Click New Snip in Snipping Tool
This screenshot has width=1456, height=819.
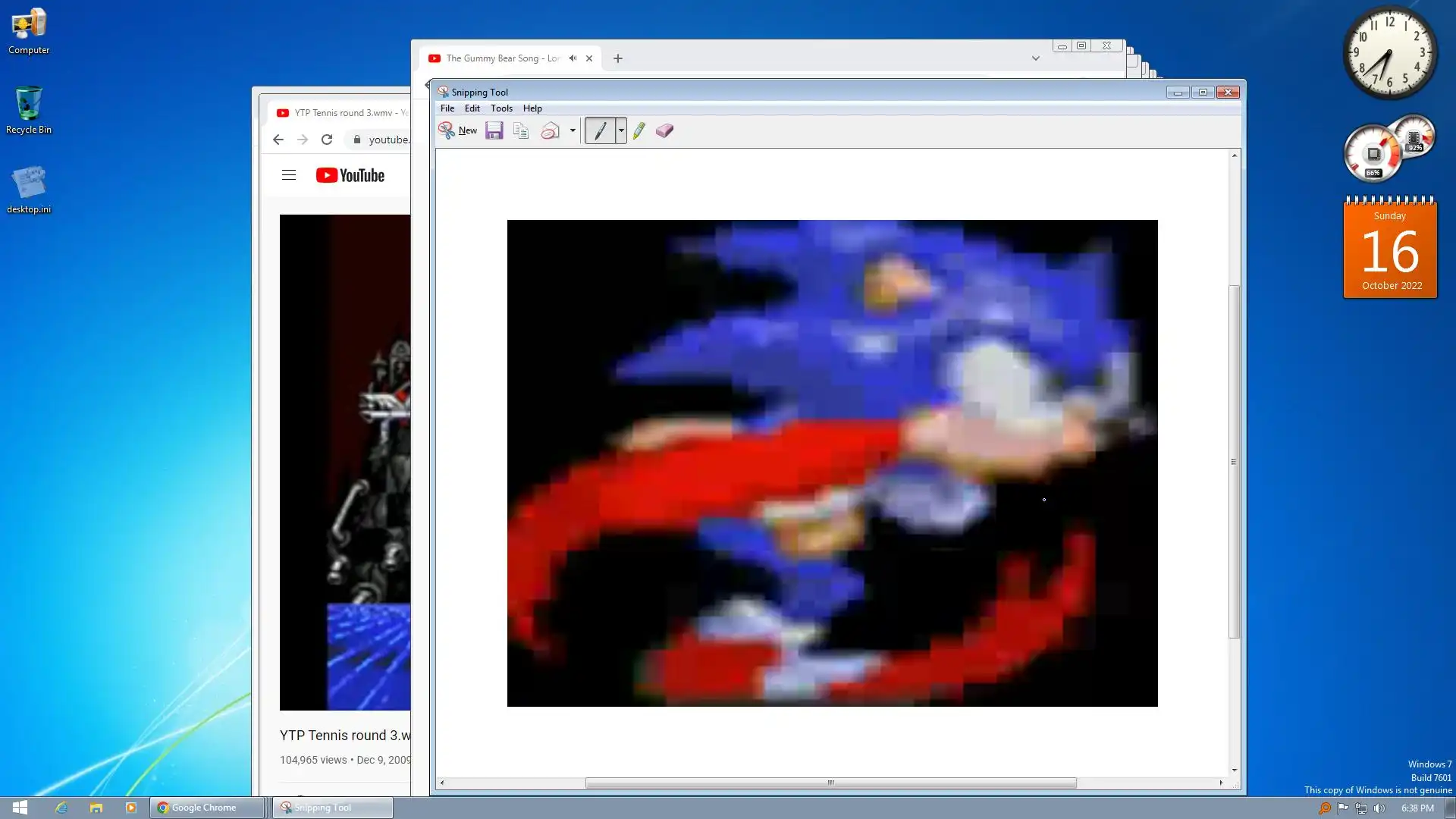click(x=458, y=130)
